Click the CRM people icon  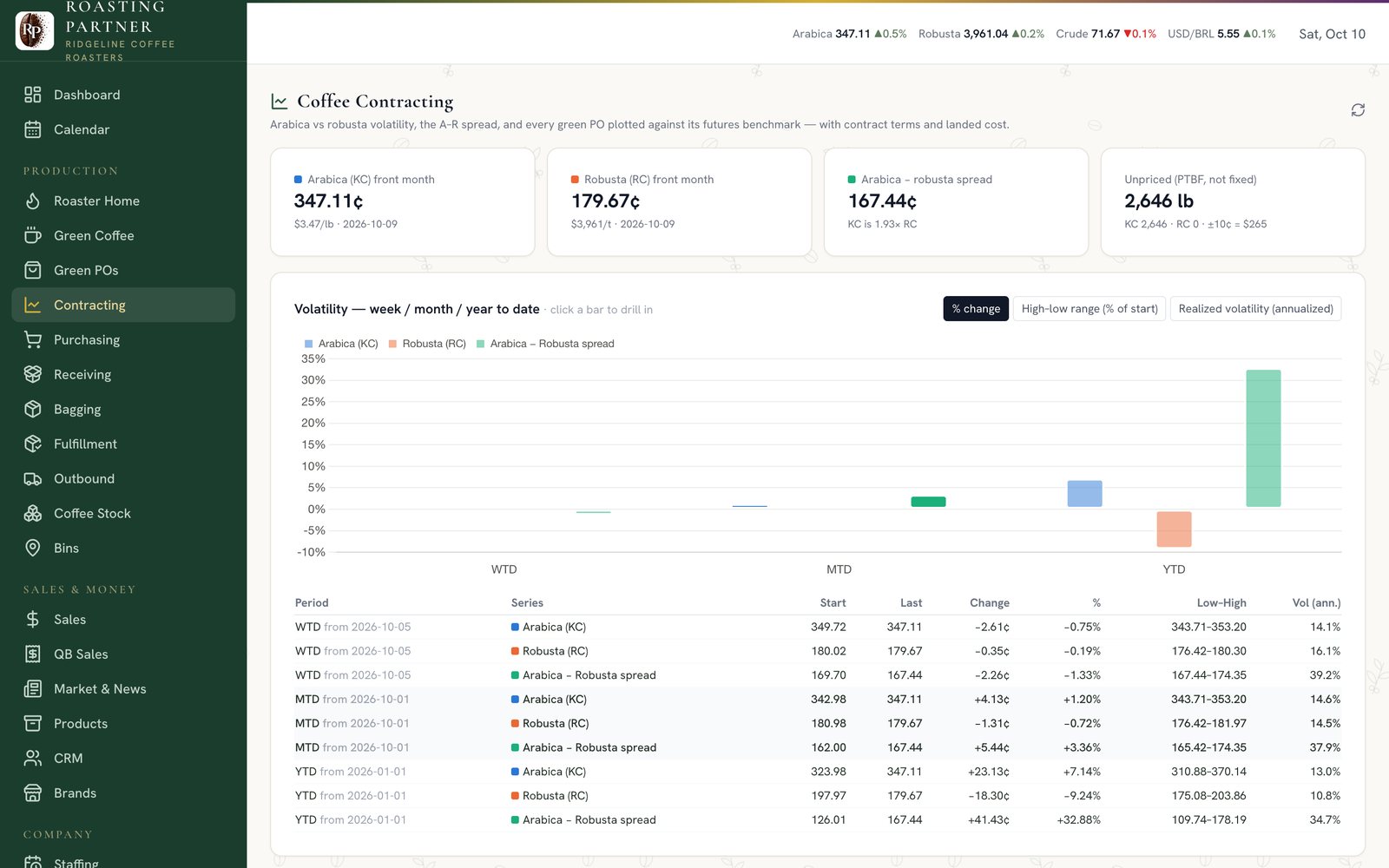[x=33, y=758]
